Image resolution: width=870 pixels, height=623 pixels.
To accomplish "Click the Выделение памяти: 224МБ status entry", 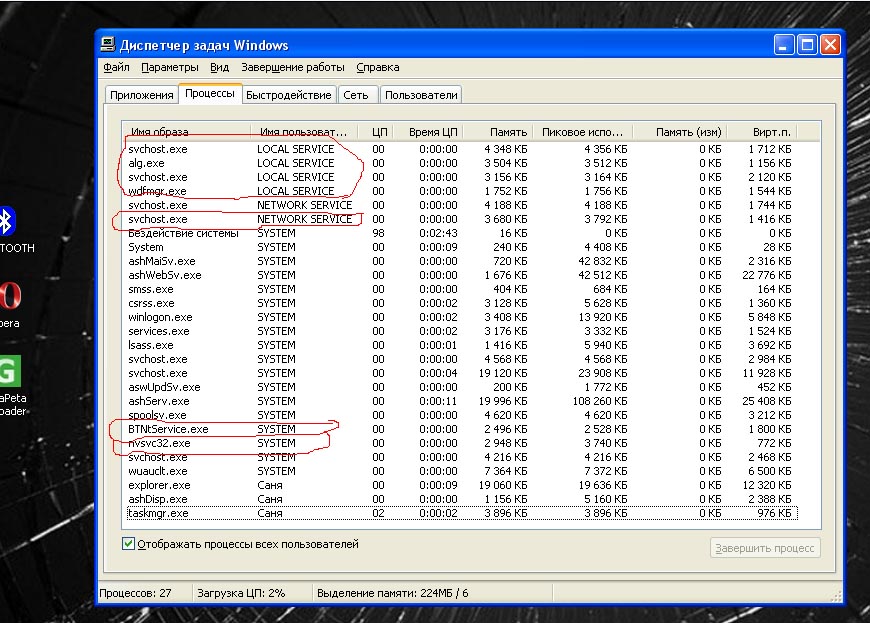I will click(x=392, y=593).
